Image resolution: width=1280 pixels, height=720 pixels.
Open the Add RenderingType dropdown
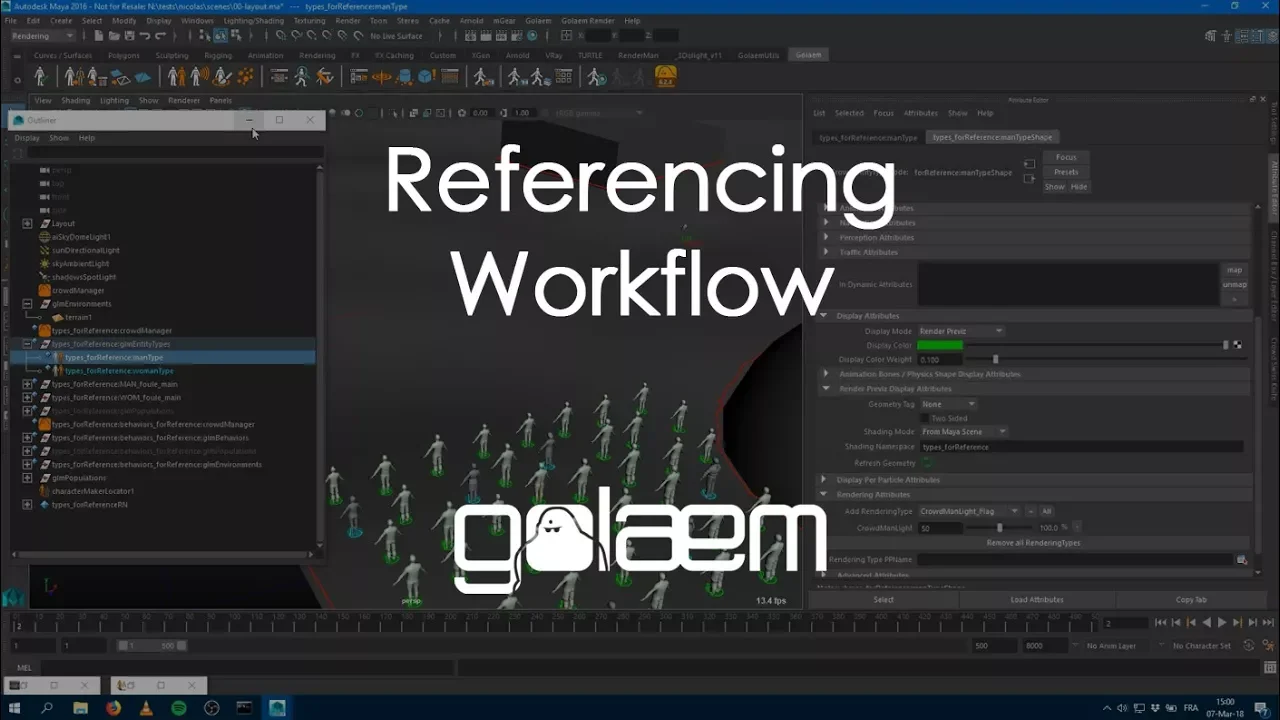point(969,511)
